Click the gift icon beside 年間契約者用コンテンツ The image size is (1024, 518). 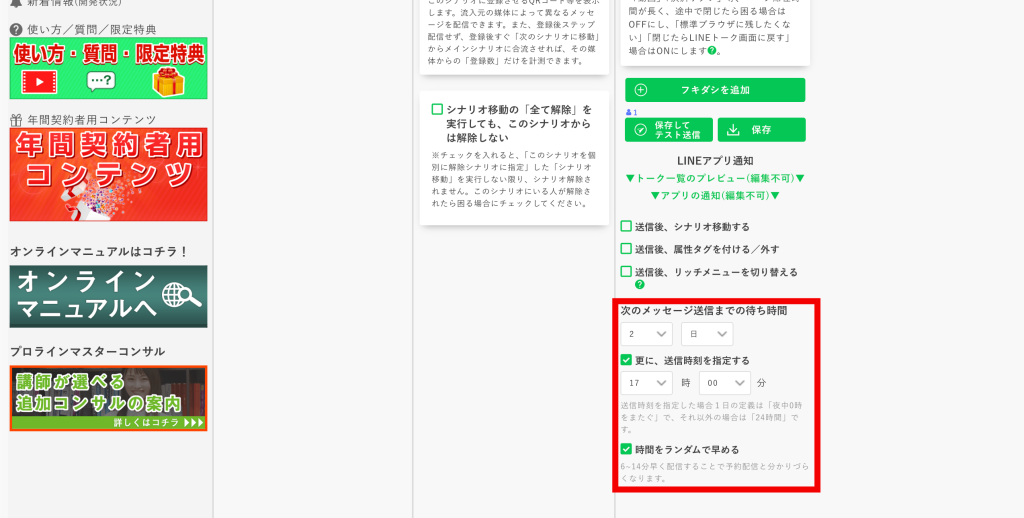[16, 120]
